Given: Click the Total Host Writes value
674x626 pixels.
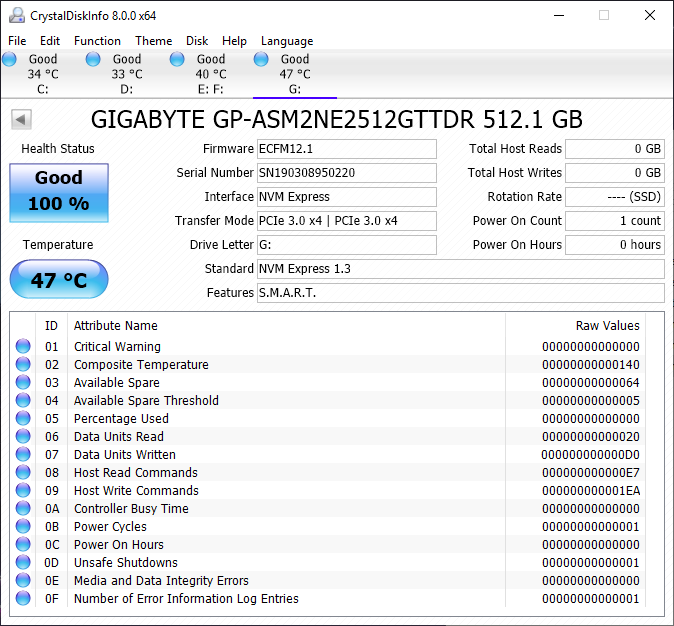Looking at the screenshot, I should (615, 173).
